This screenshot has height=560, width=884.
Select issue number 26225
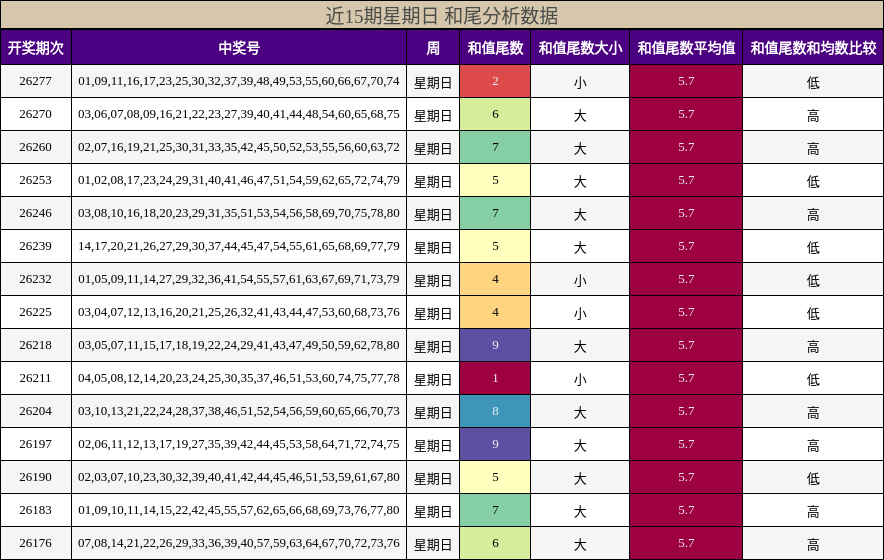pyautogui.click(x=36, y=312)
